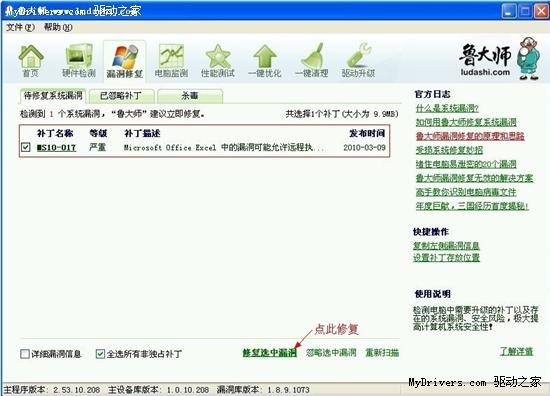Minimize the window
Screen dimensions: 550x396
509,11
